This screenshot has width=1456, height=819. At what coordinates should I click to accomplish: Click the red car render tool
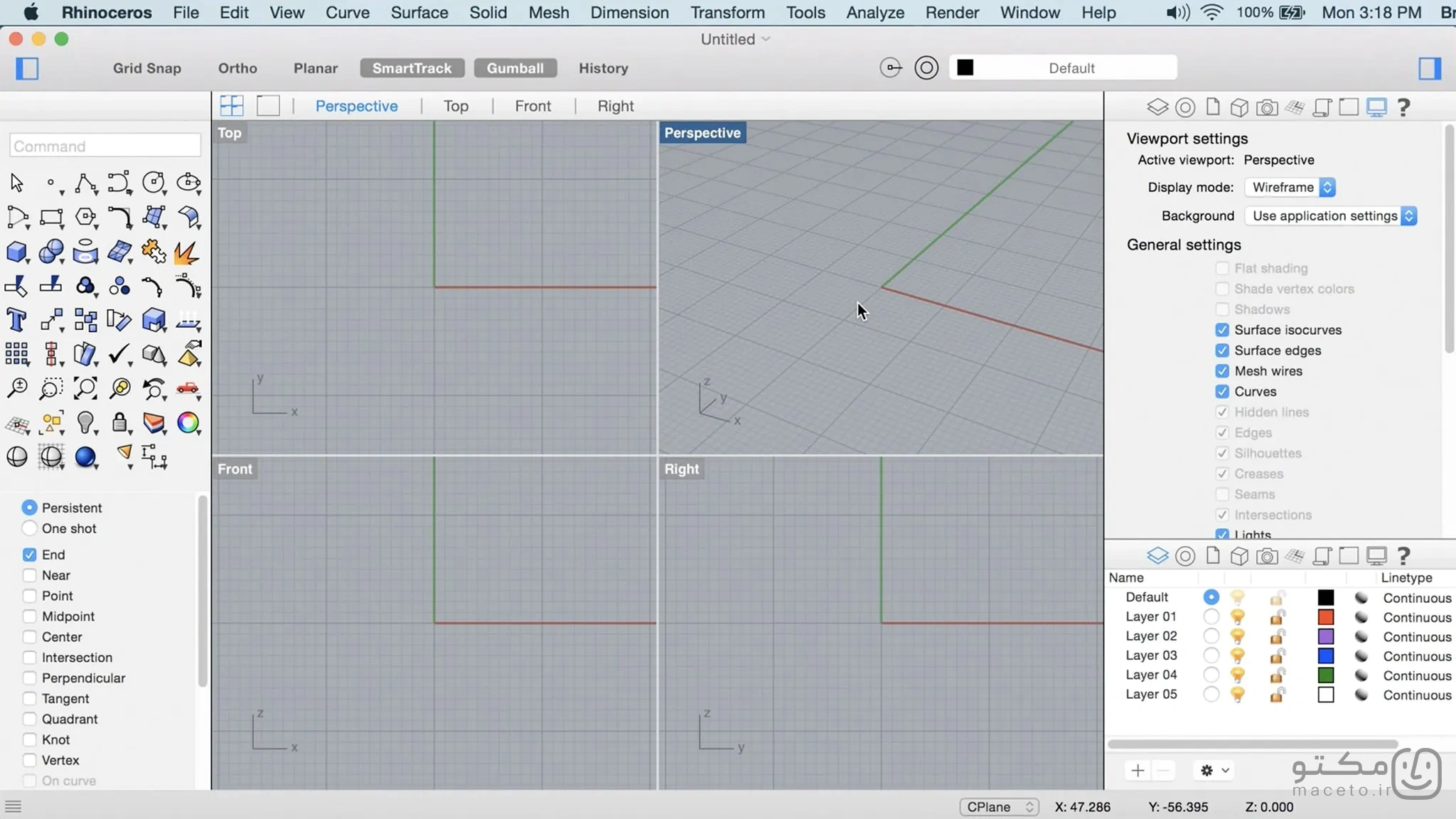click(188, 388)
